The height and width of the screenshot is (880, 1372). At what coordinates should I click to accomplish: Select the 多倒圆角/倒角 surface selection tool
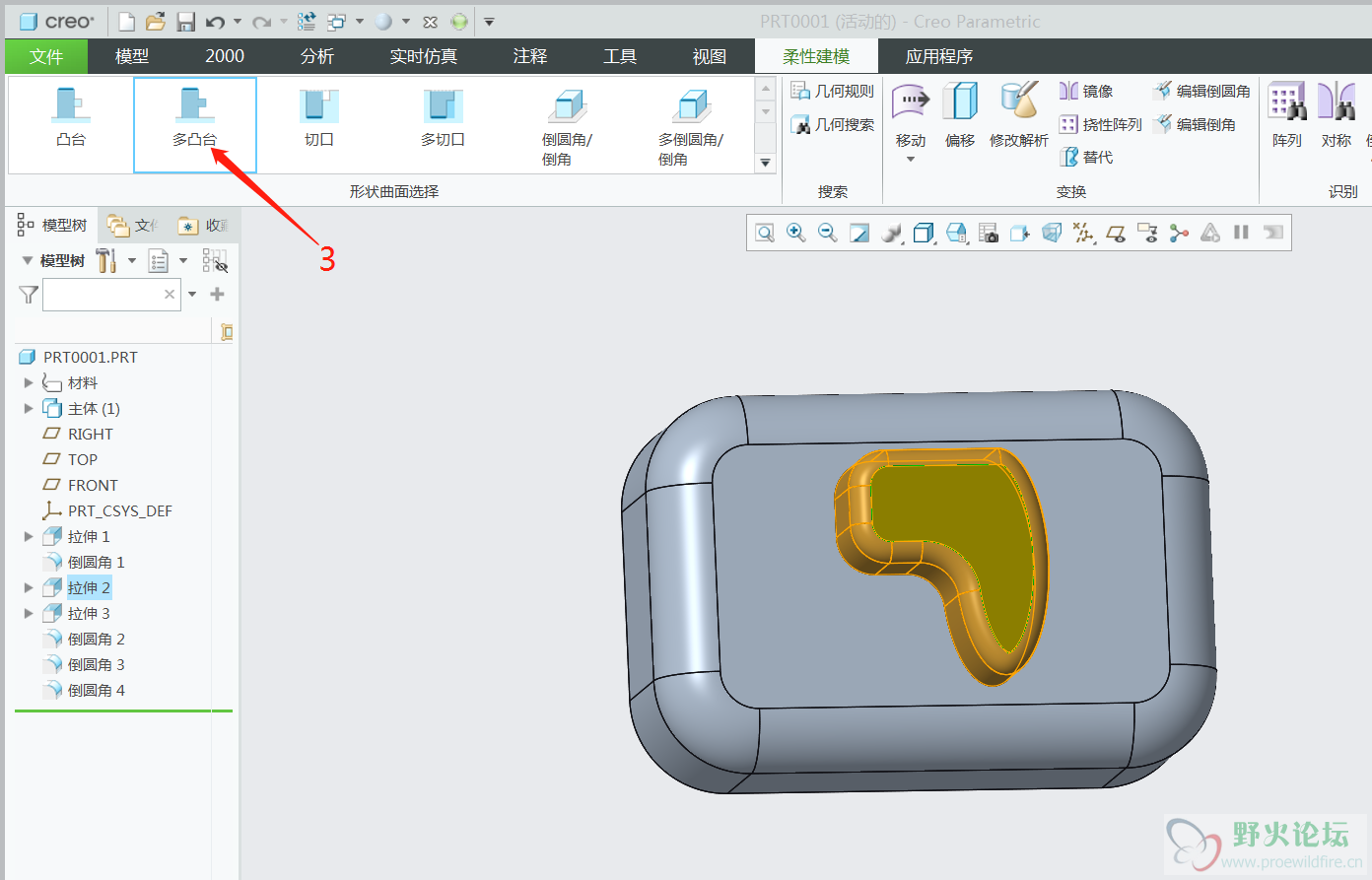(x=691, y=127)
